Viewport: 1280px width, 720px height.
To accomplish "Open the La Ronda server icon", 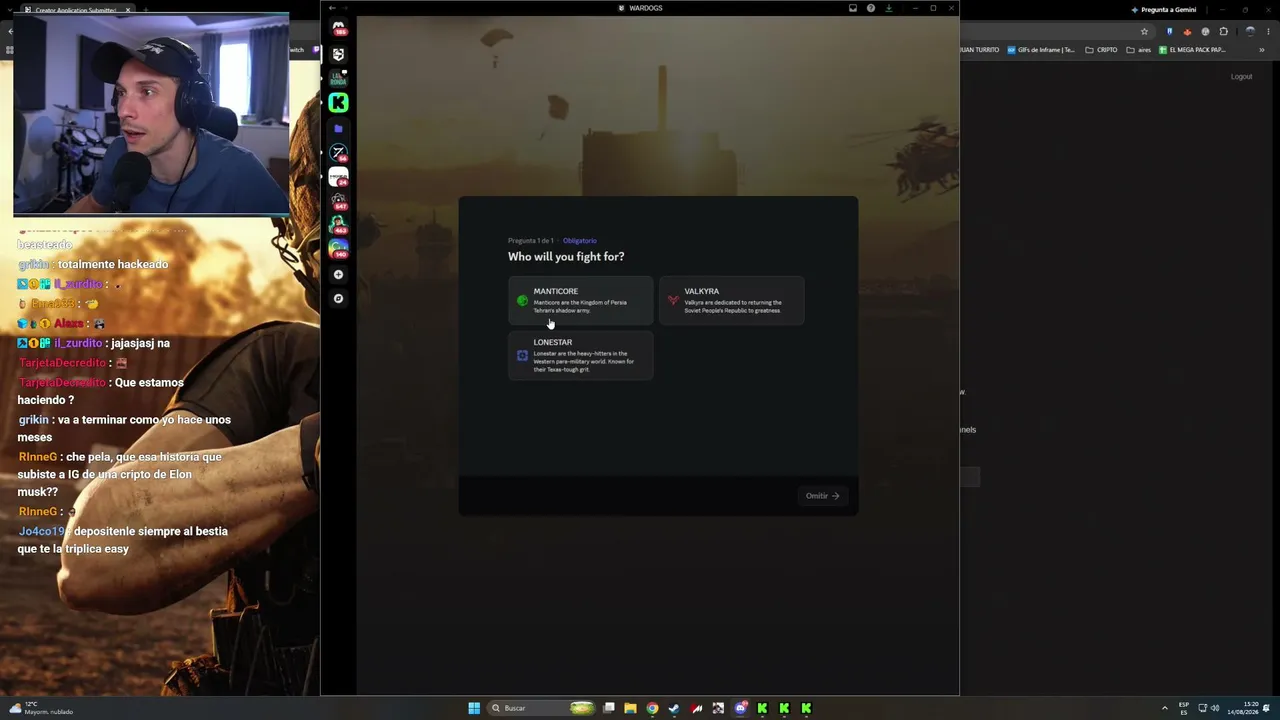I will pos(339,78).
